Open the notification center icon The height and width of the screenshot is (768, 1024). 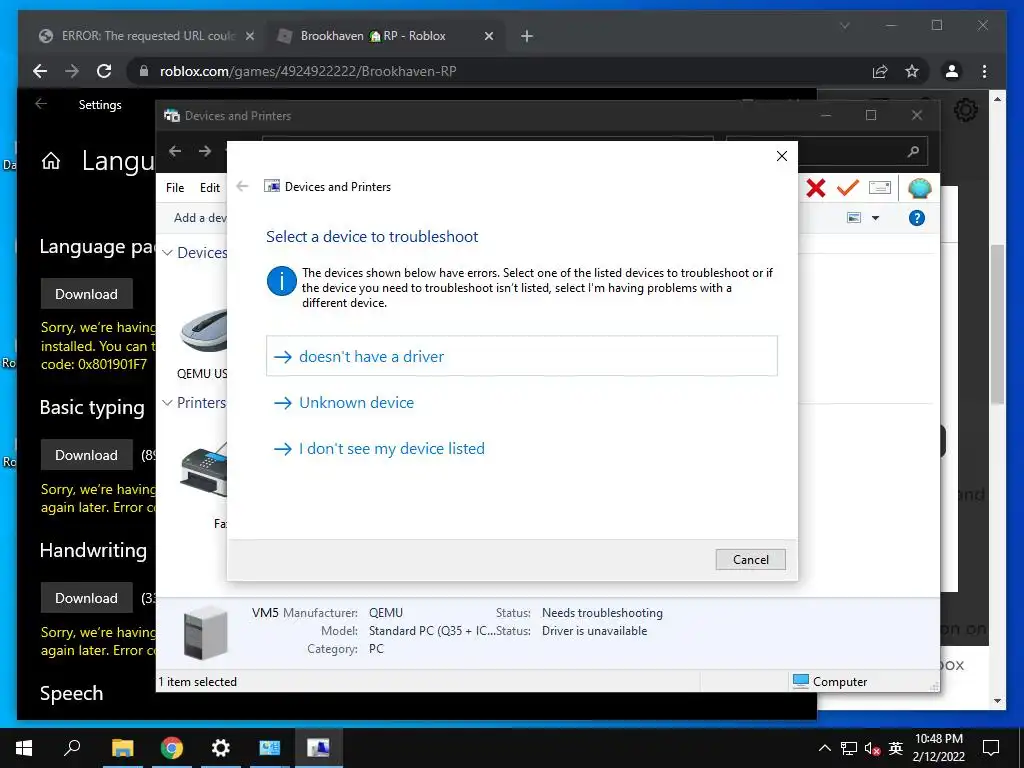pyautogui.click(x=991, y=748)
